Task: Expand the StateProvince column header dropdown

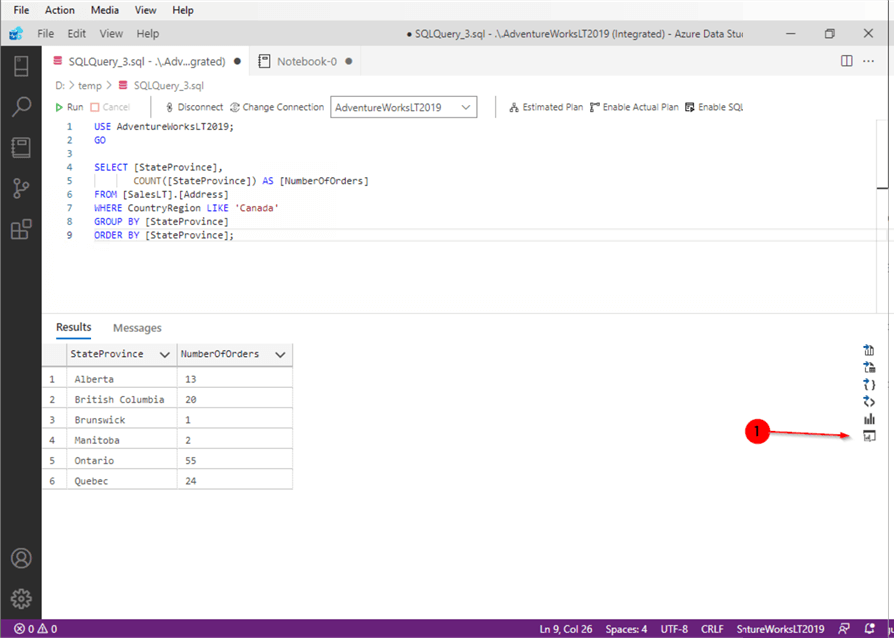Action: [164, 354]
